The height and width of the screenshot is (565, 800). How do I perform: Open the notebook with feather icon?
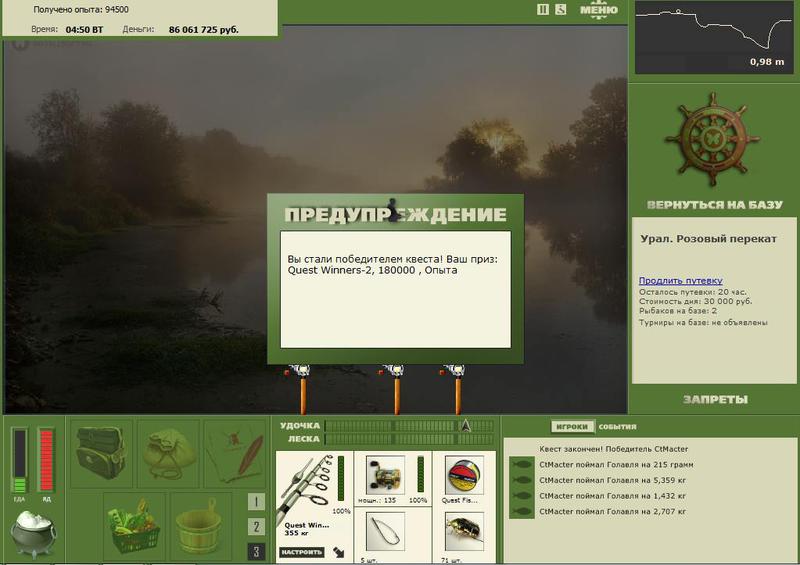point(235,453)
